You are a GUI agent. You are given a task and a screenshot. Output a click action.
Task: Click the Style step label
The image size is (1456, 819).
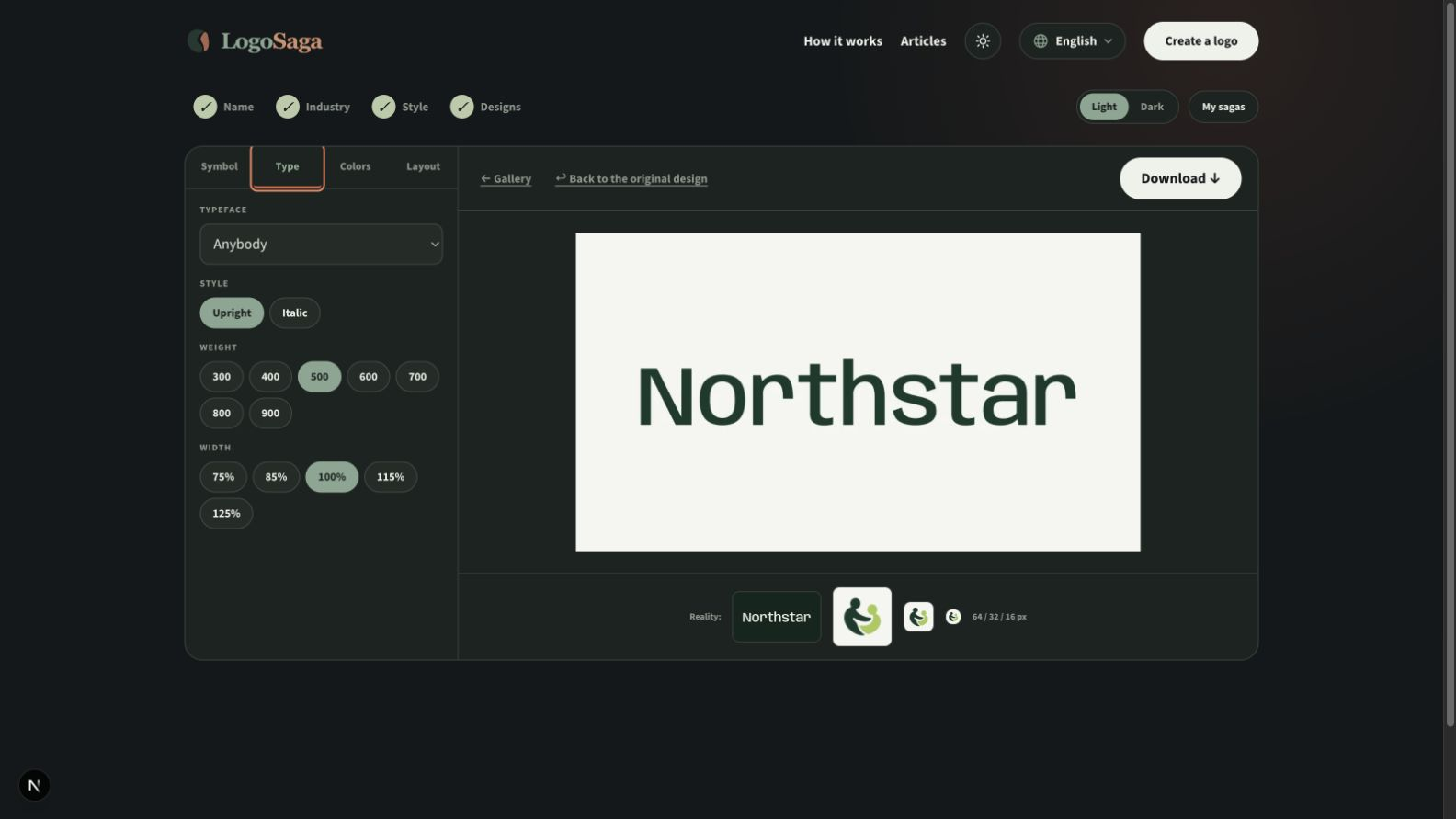tap(415, 107)
